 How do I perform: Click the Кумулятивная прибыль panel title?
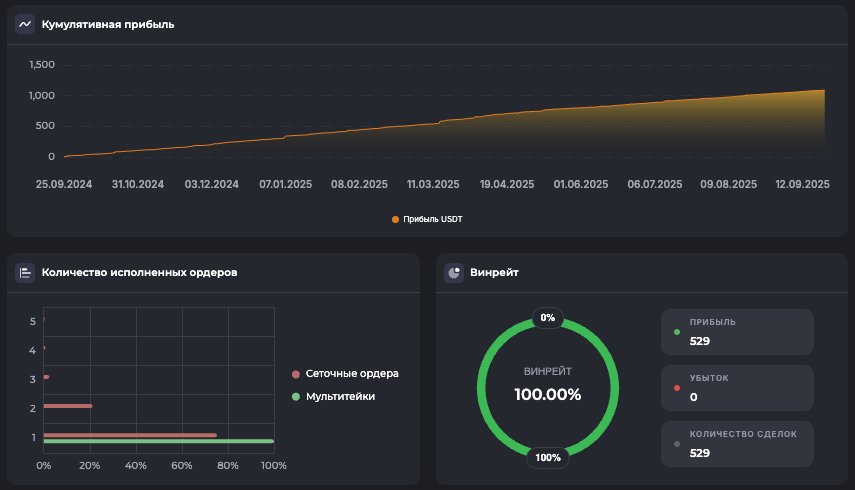click(108, 24)
